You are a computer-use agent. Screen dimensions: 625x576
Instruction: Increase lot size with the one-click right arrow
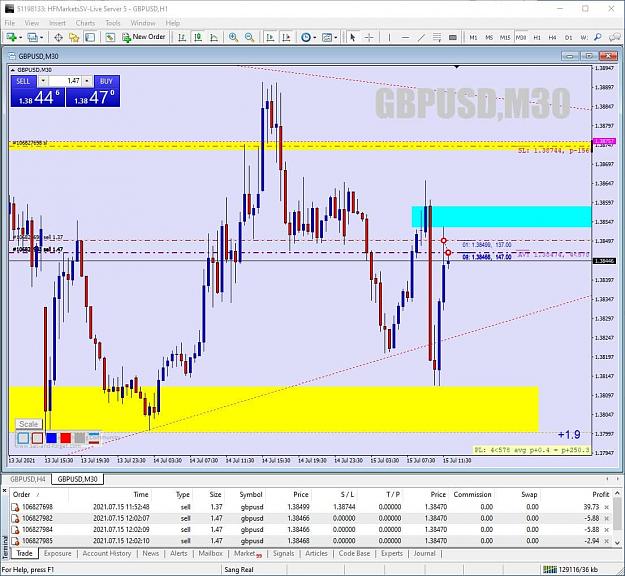point(87,81)
